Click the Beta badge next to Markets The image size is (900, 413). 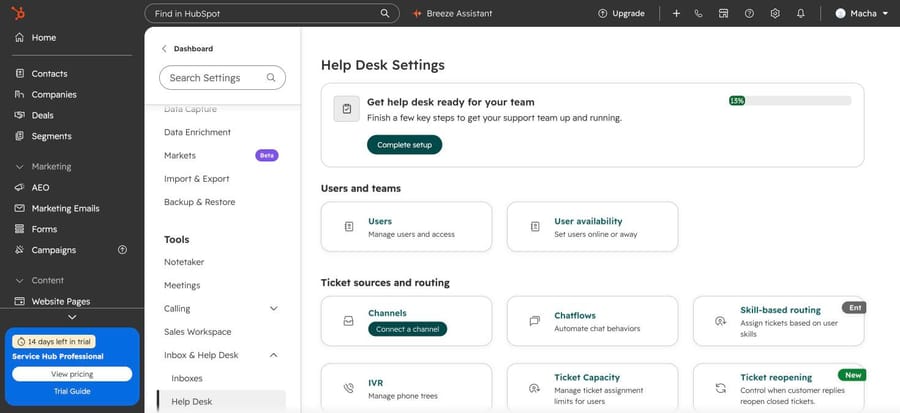pyautogui.click(x=267, y=155)
